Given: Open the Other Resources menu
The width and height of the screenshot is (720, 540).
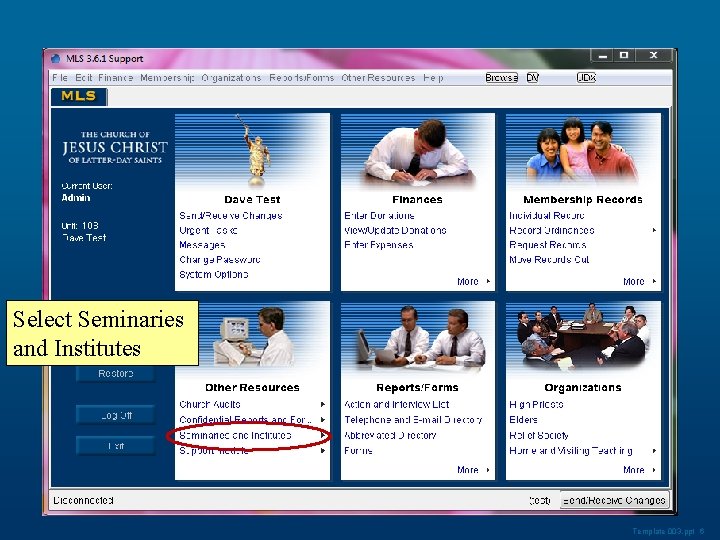Looking at the screenshot, I should tap(378, 78).
